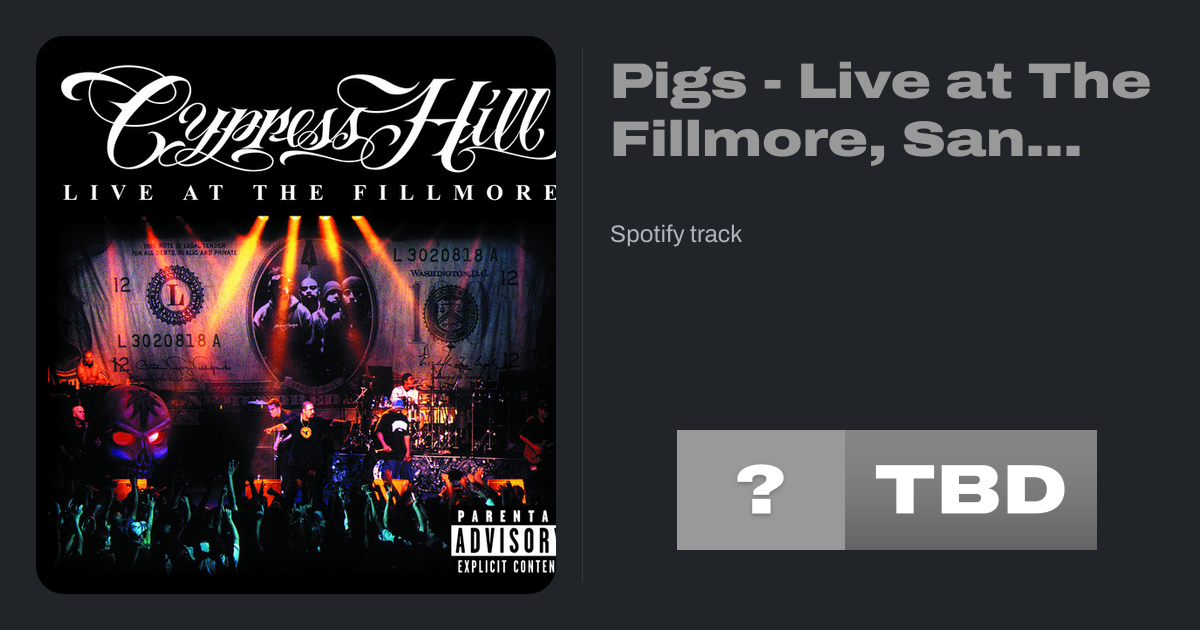This screenshot has width=1200, height=630.
Task: Select the Spotify track label
Action: [x=676, y=235]
